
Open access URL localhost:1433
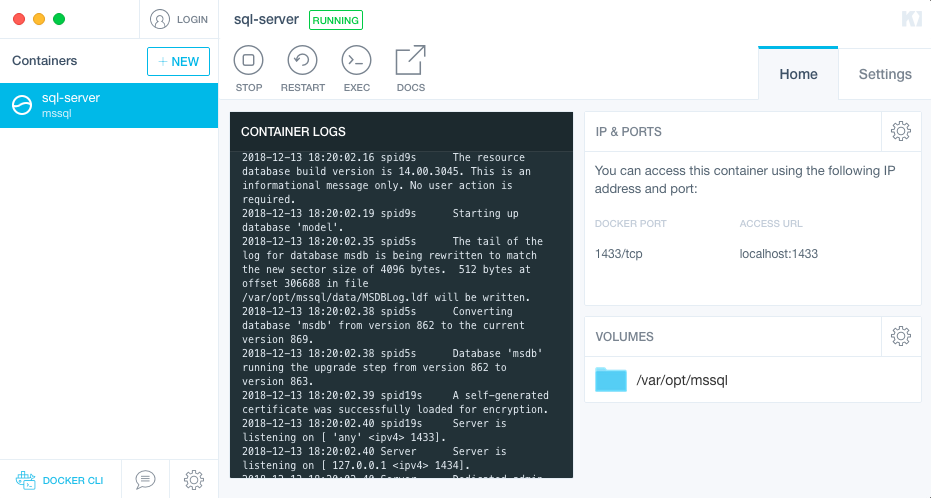[778, 254]
